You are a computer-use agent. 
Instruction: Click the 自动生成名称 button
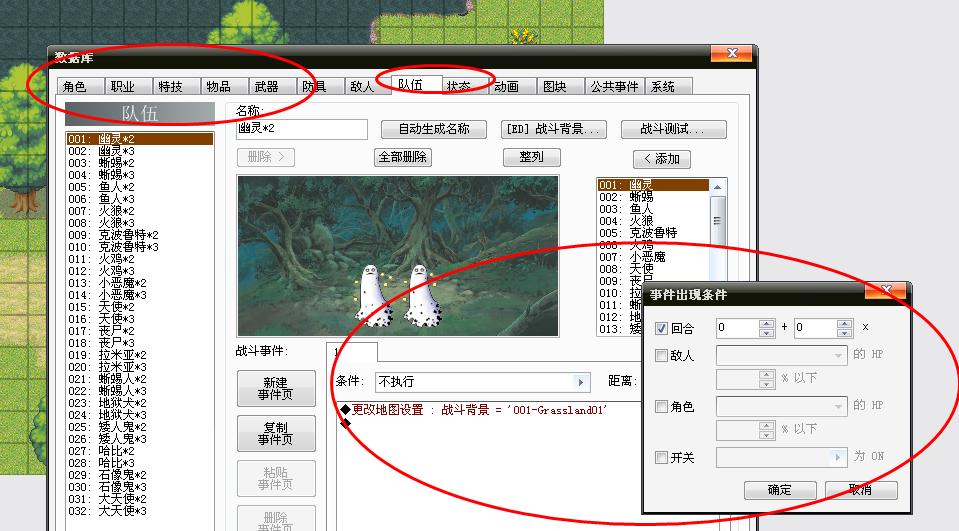coord(434,129)
